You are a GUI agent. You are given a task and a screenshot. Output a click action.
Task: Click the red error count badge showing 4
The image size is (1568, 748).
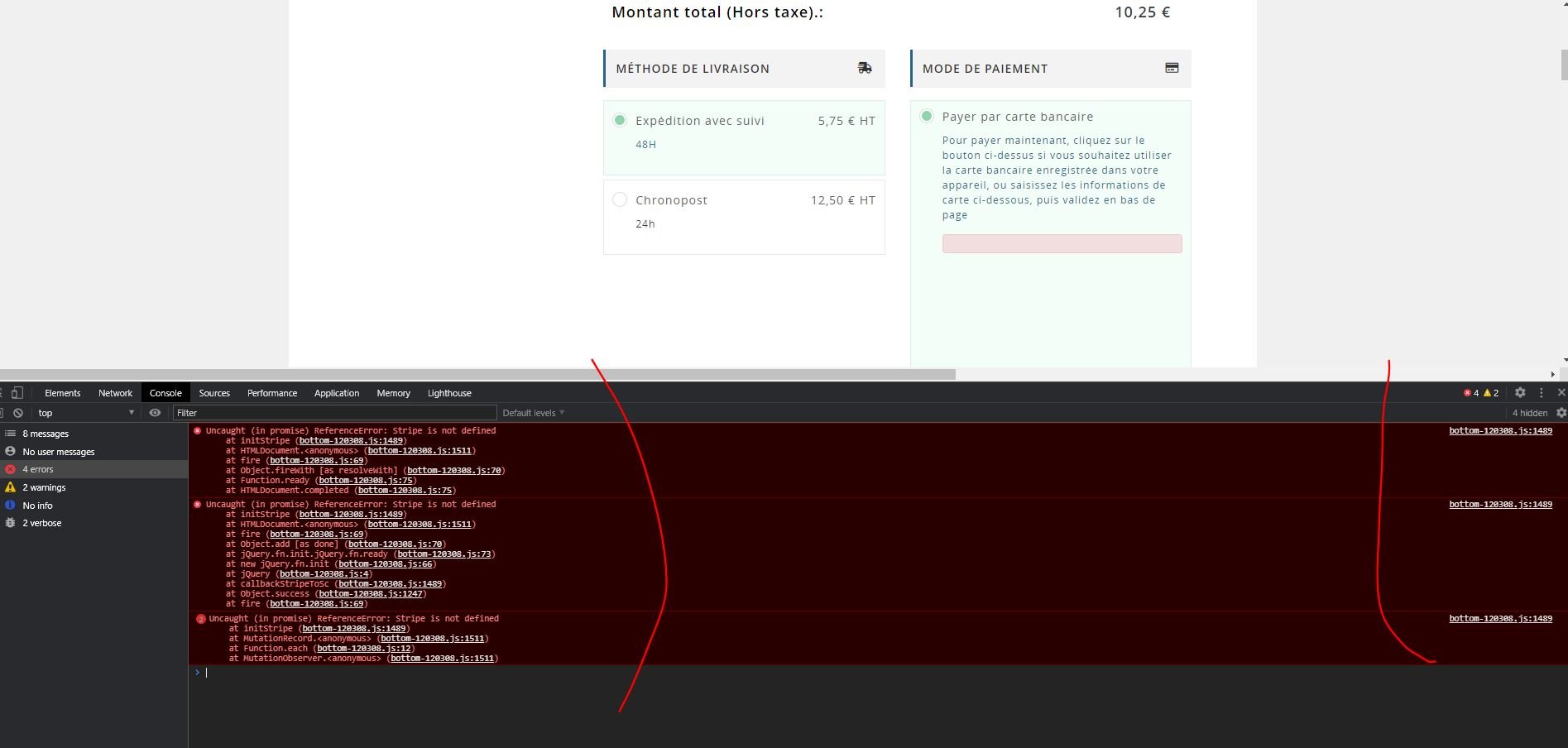pyautogui.click(x=1471, y=393)
